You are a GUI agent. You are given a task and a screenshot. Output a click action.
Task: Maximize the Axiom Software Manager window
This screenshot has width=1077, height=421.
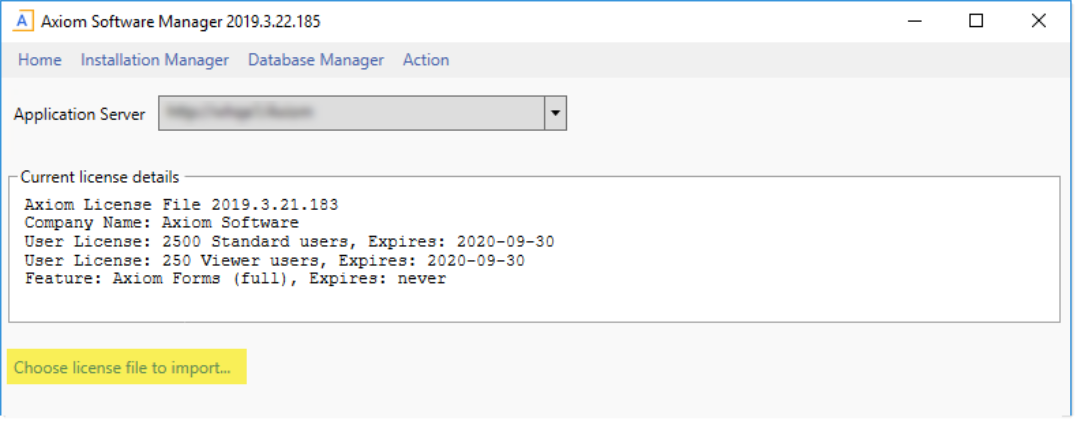pos(976,21)
